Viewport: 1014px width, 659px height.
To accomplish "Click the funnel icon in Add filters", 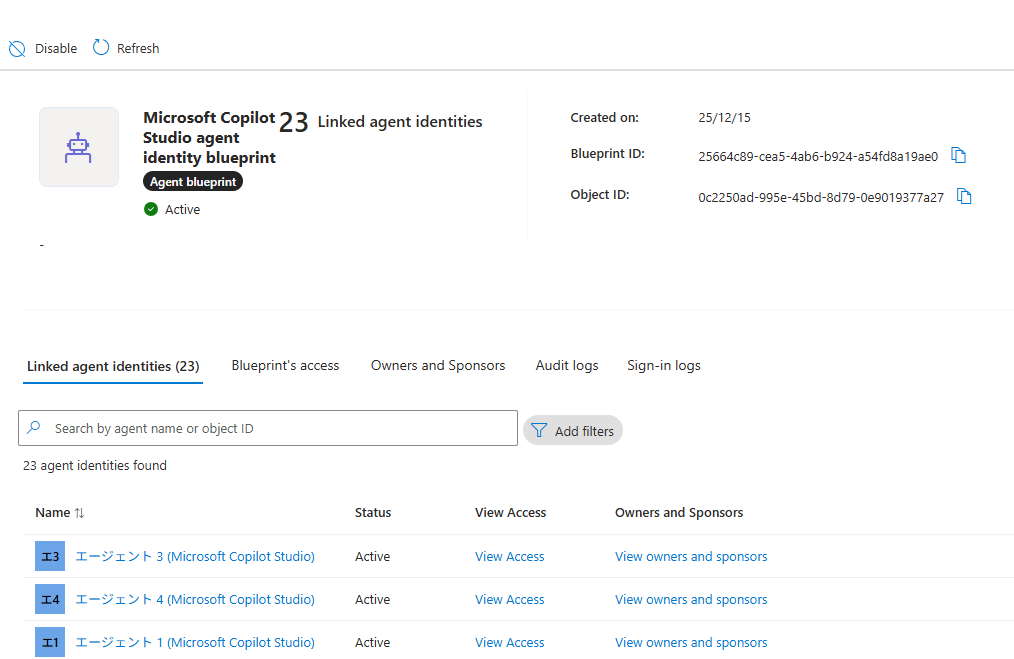I will (539, 431).
